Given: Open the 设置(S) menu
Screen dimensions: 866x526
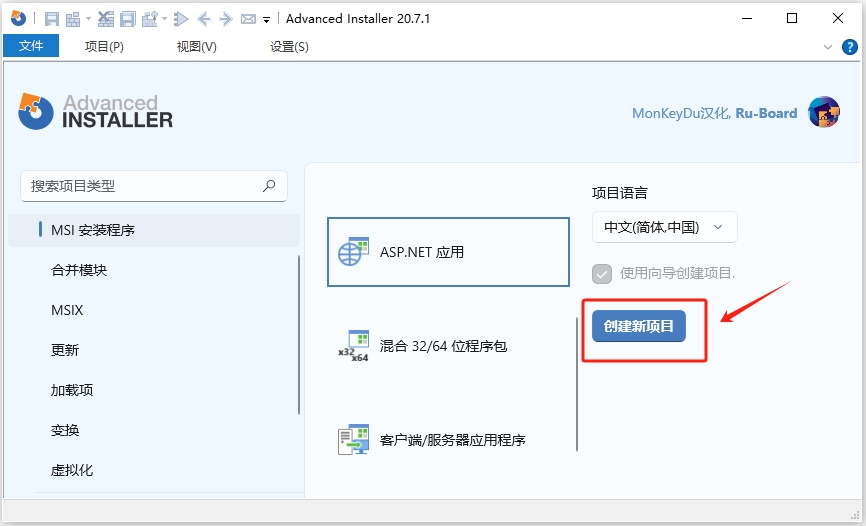Looking at the screenshot, I should (x=289, y=46).
